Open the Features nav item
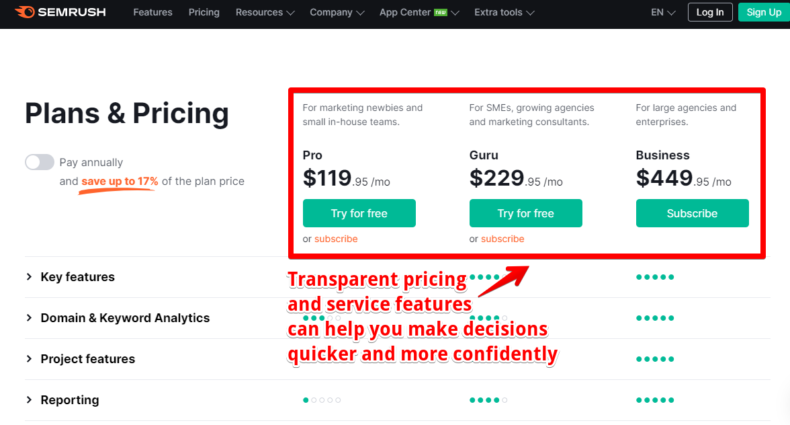Image resolution: width=790 pixels, height=425 pixels. 153,13
